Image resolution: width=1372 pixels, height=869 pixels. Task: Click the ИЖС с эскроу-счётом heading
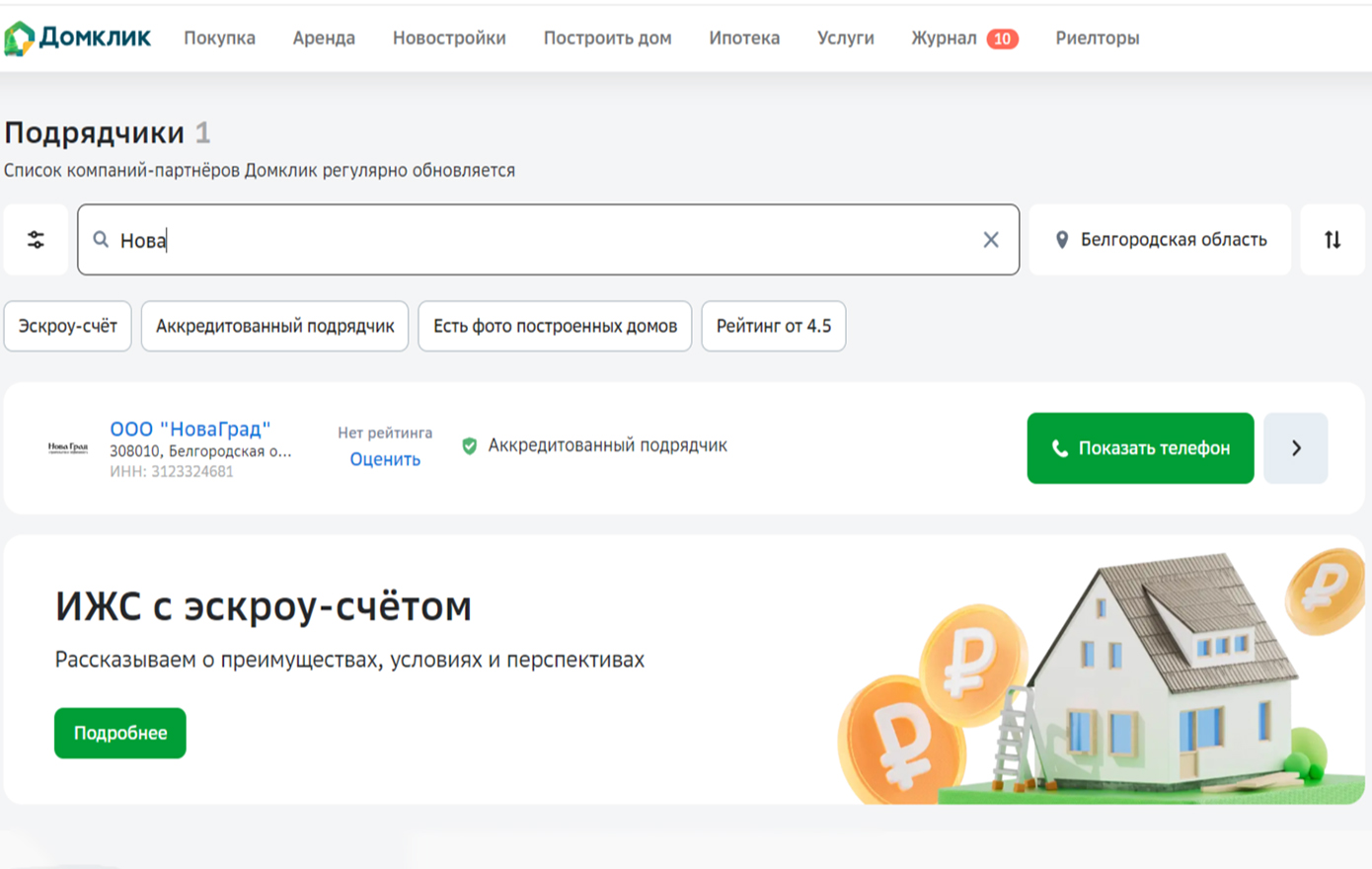264,606
